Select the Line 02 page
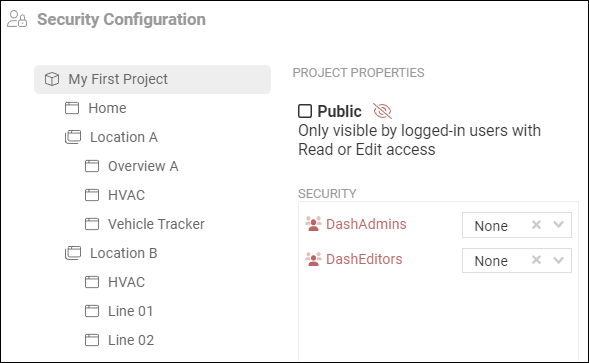 tap(131, 340)
